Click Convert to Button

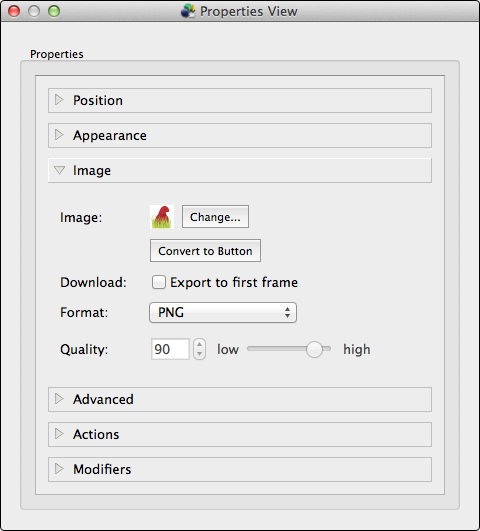tap(205, 251)
